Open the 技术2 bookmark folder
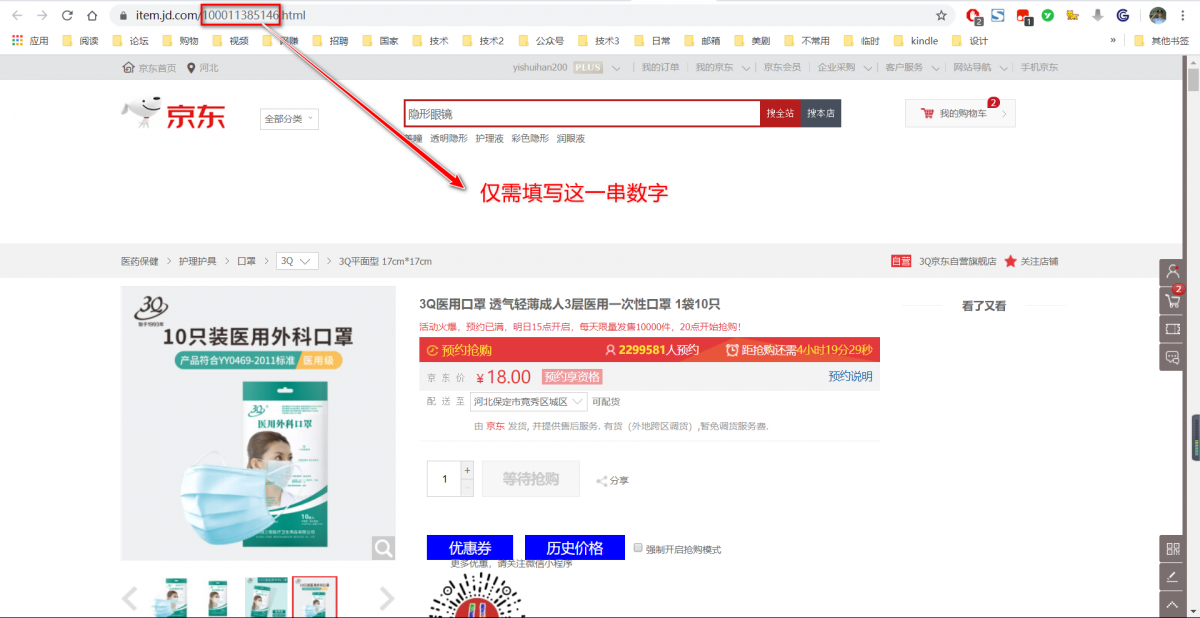This screenshot has width=1200, height=618. [482, 41]
